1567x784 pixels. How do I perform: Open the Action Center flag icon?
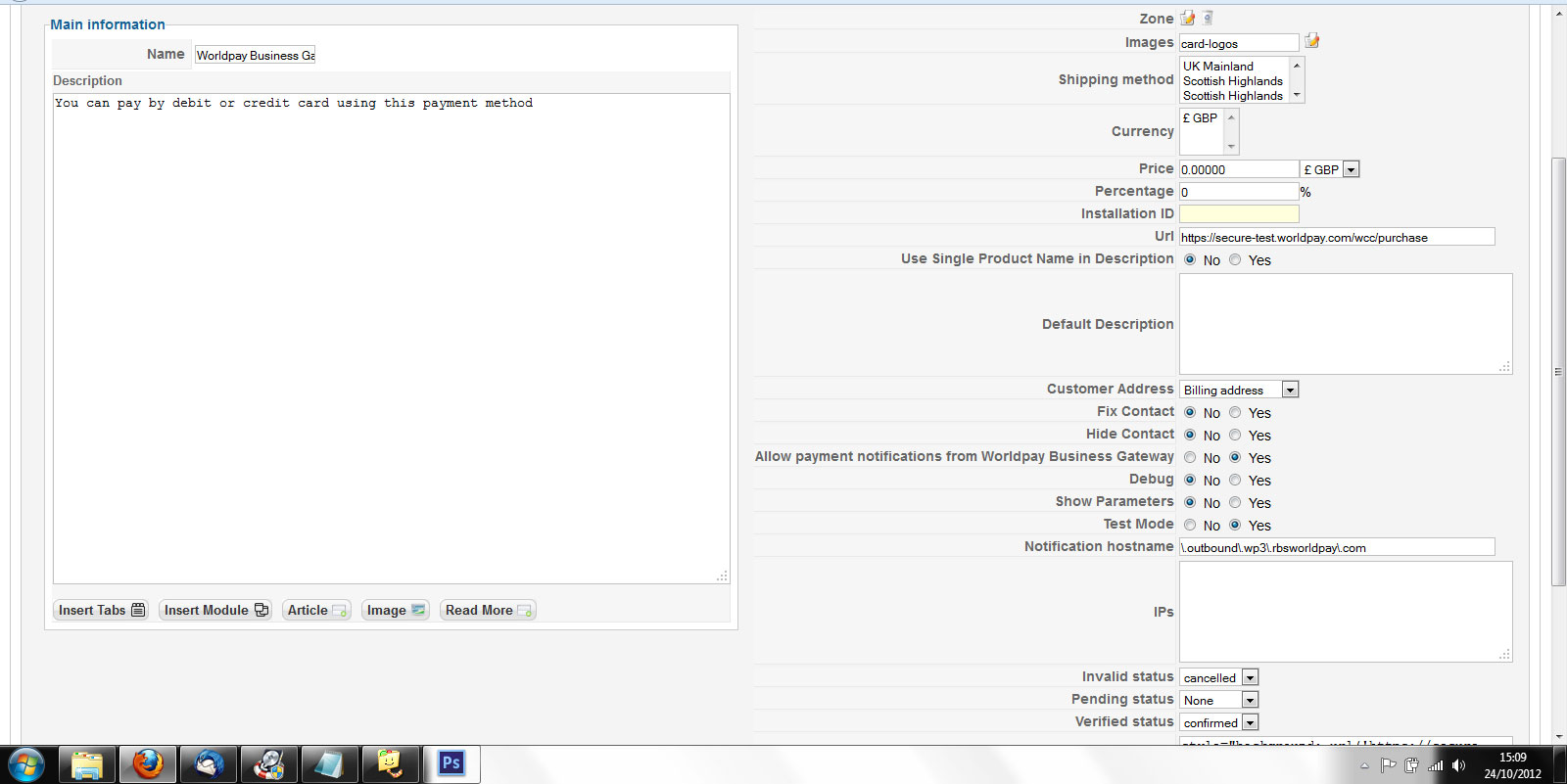[x=1388, y=765]
